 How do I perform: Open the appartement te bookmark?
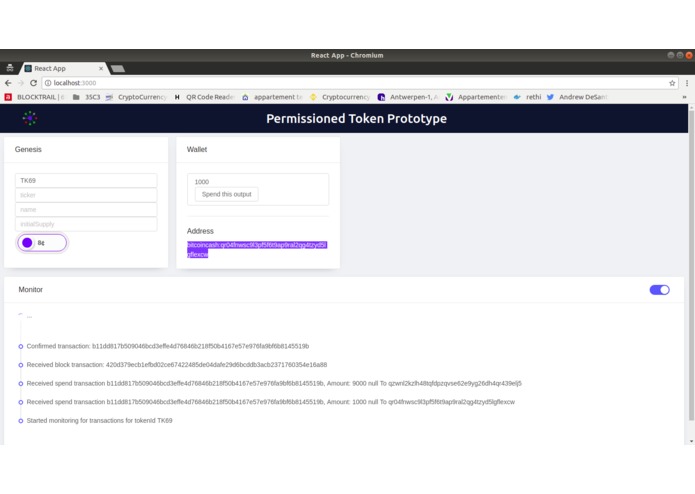click(x=272, y=97)
